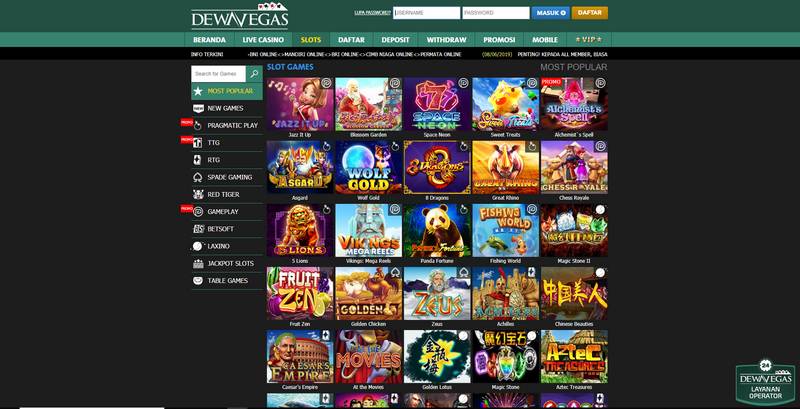This screenshot has width=800, height=409.
Task: Go to the VIP menu tab
Action: coord(588,40)
